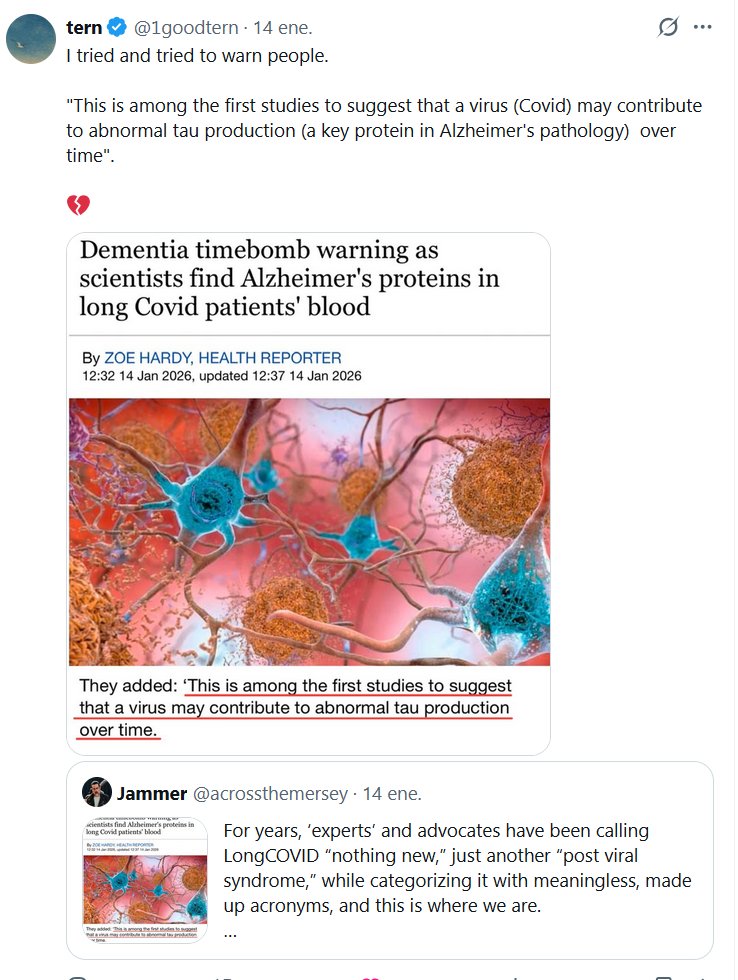Screen dimensions: 738x980
Task: Click the red-underlined quote in the article image
Action: point(296,708)
